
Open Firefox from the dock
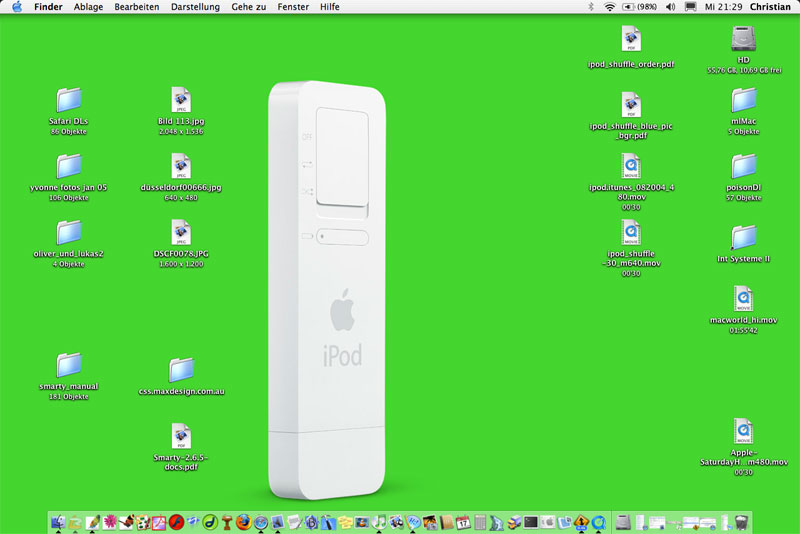coord(243,522)
